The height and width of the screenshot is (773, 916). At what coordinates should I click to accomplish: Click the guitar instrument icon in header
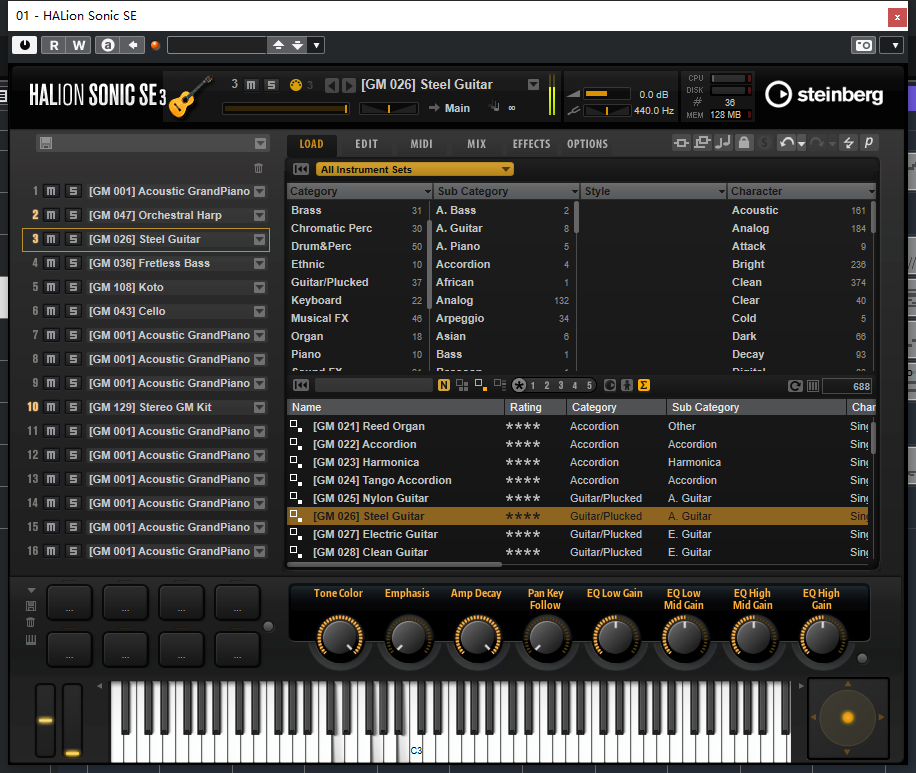[x=190, y=96]
